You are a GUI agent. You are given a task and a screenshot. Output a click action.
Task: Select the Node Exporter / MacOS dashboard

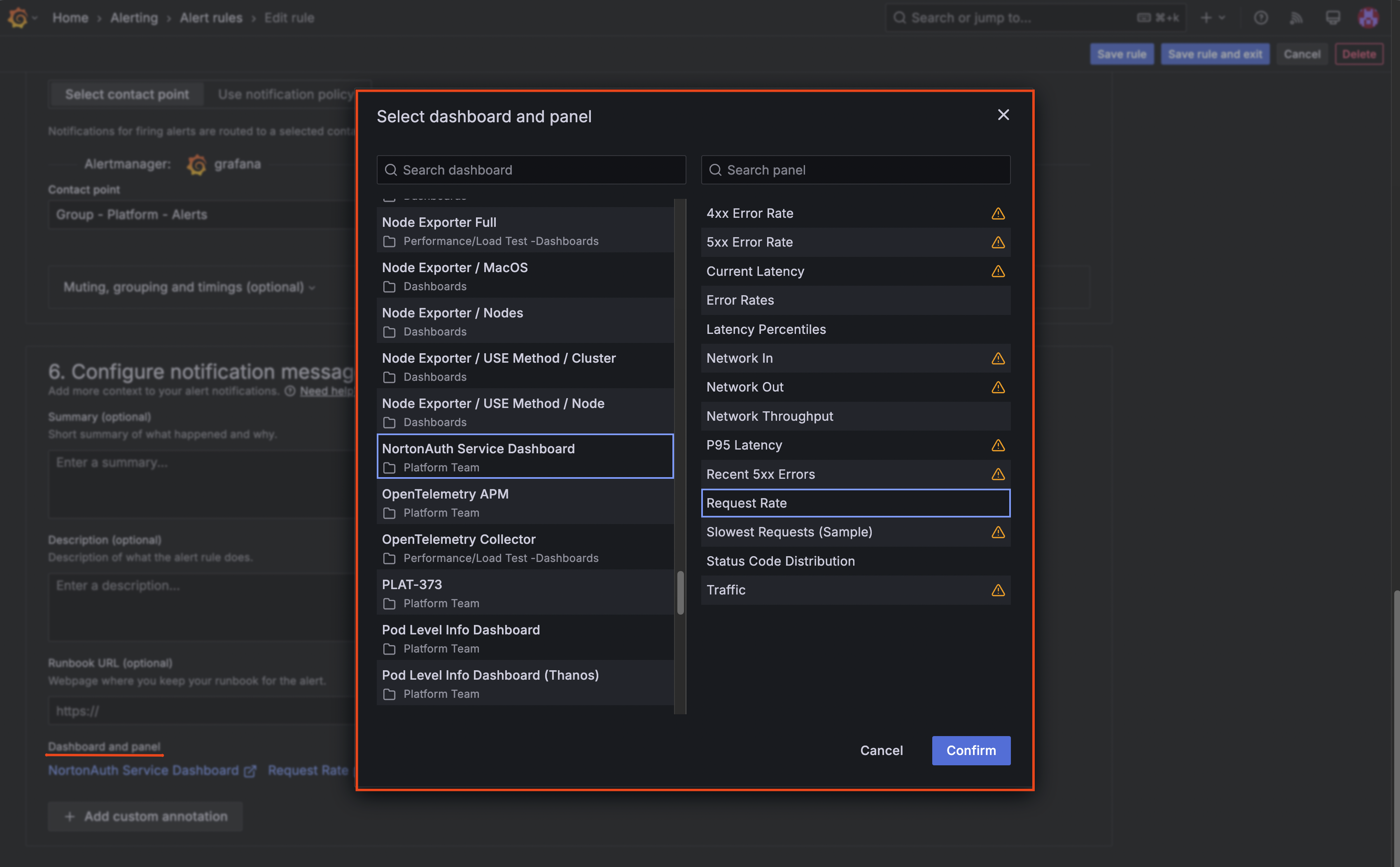(x=525, y=276)
